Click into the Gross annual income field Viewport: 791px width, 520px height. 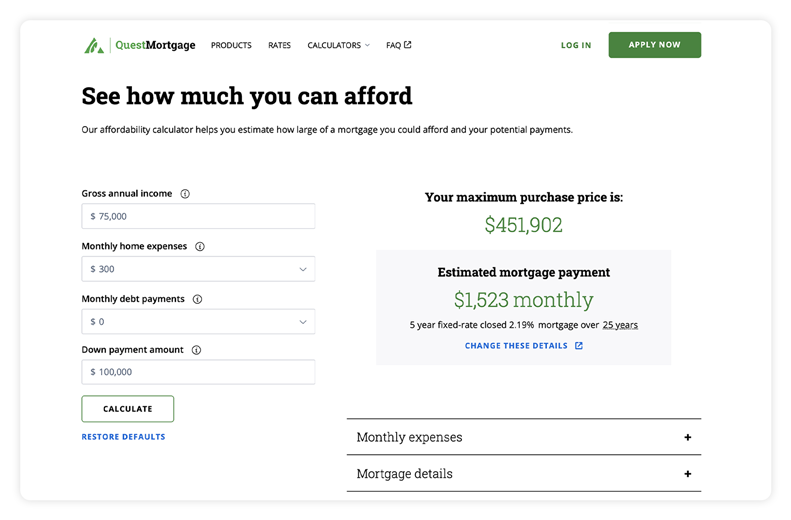(198, 216)
